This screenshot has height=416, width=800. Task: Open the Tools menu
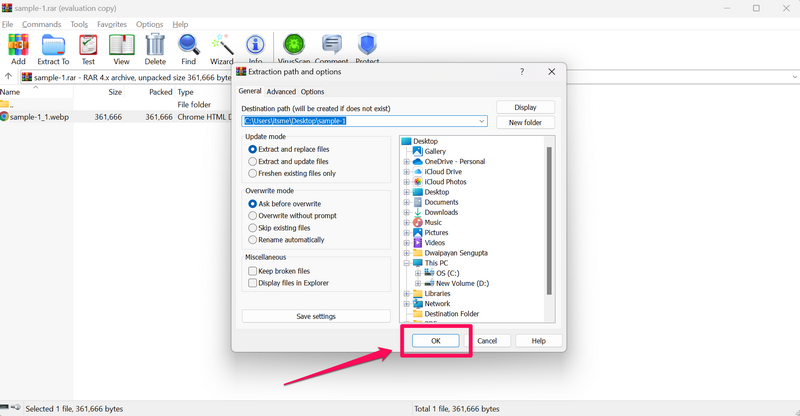(x=79, y=24)
